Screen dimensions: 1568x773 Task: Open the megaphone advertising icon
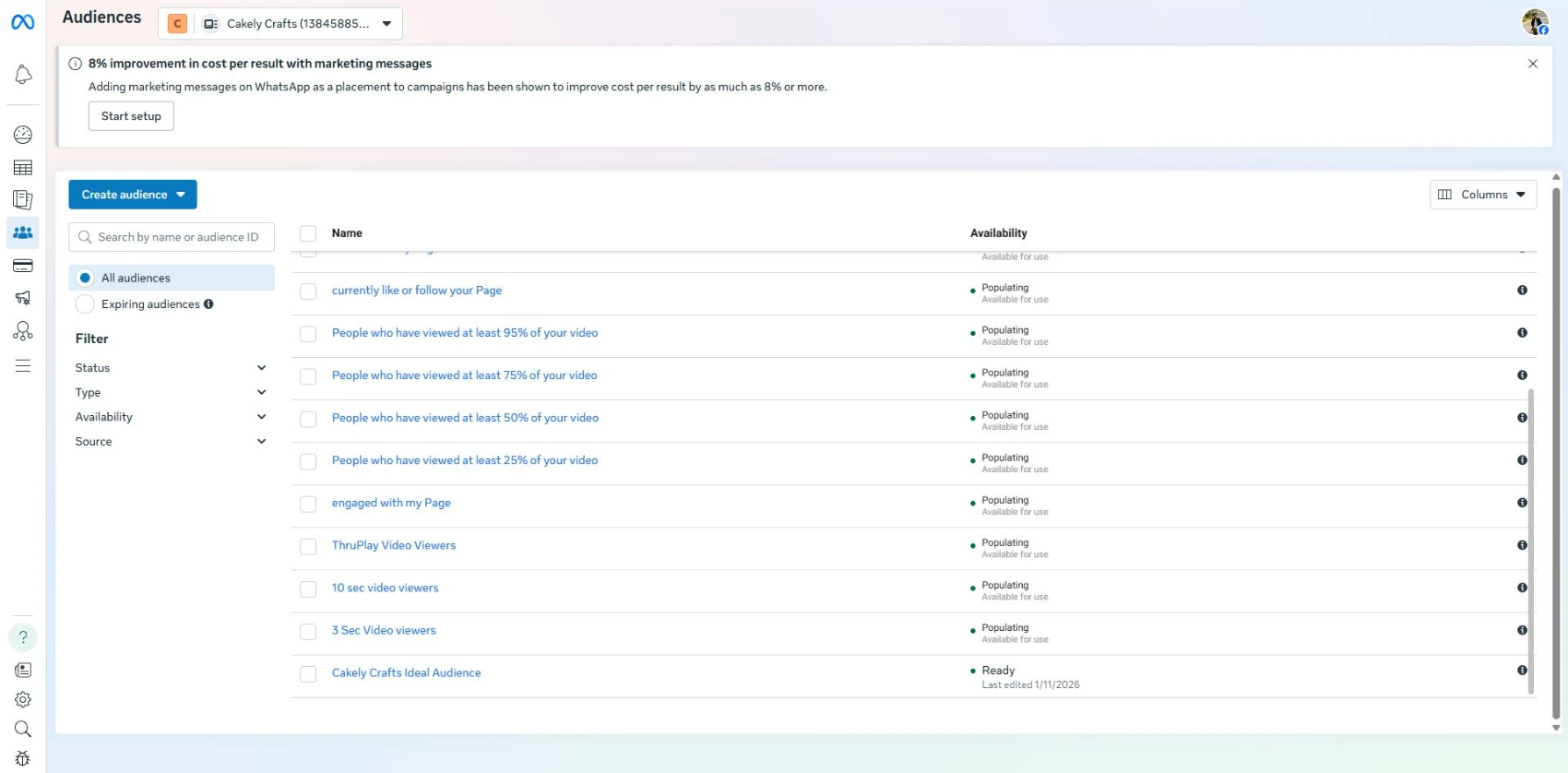(x=23, y=298)
